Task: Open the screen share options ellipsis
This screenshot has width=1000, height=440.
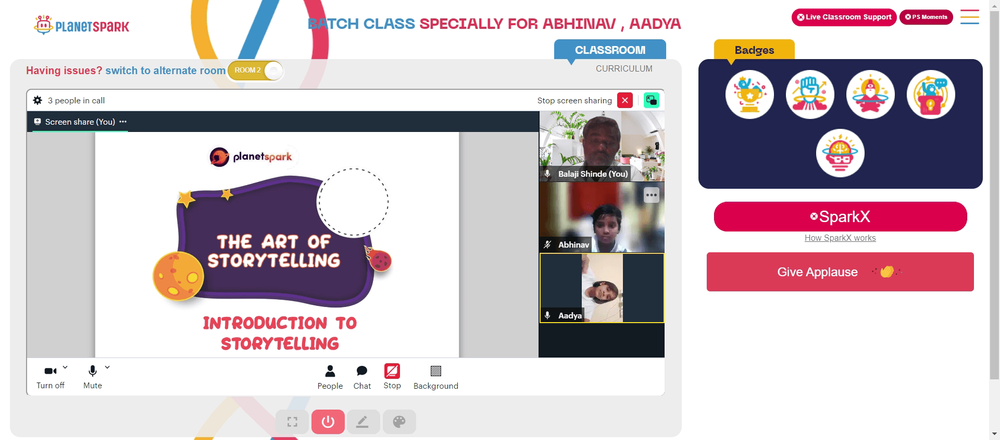Action: point(122,121)
